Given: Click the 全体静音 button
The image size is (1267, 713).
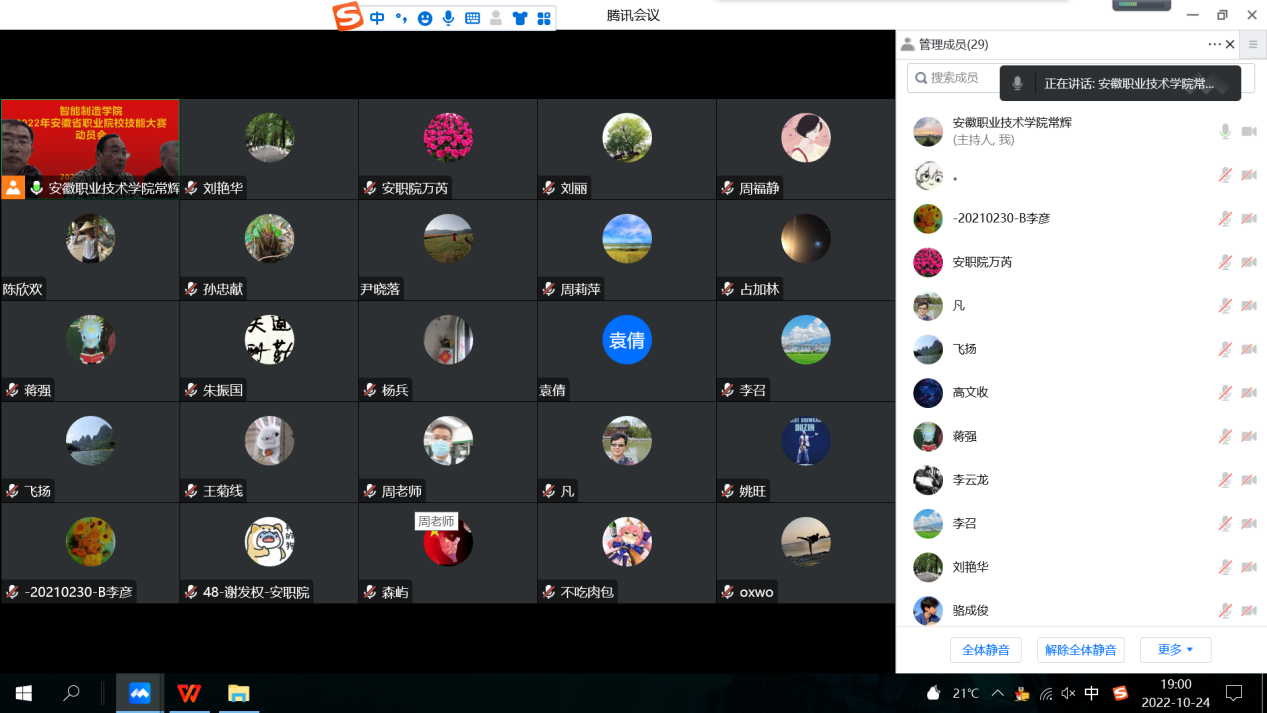Looking at the screenshot, I should pos(985,650).
